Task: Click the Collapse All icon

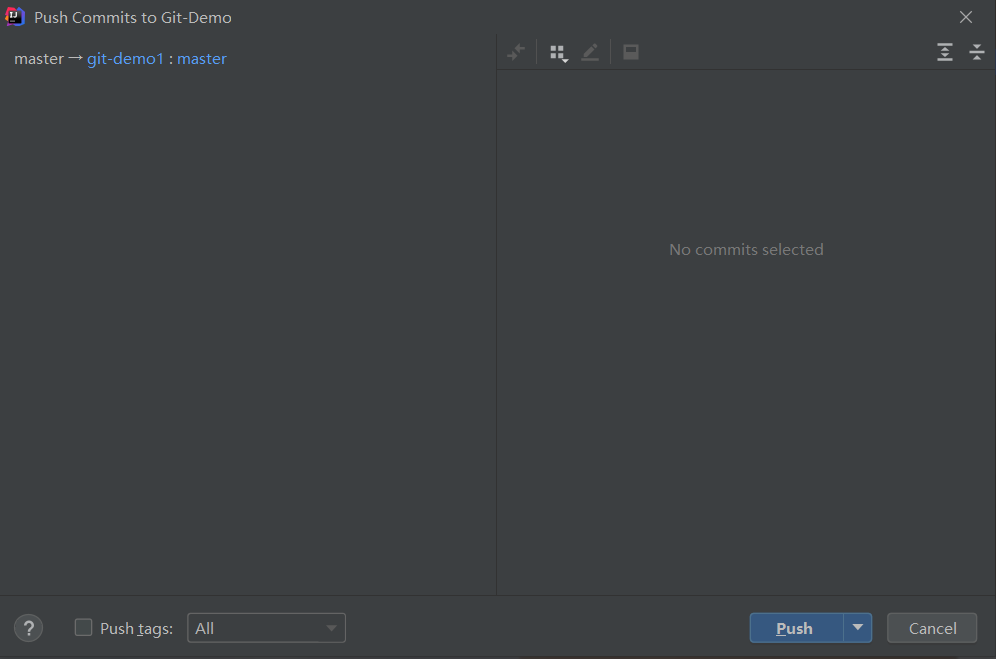Action: click(x=977, y=52)
